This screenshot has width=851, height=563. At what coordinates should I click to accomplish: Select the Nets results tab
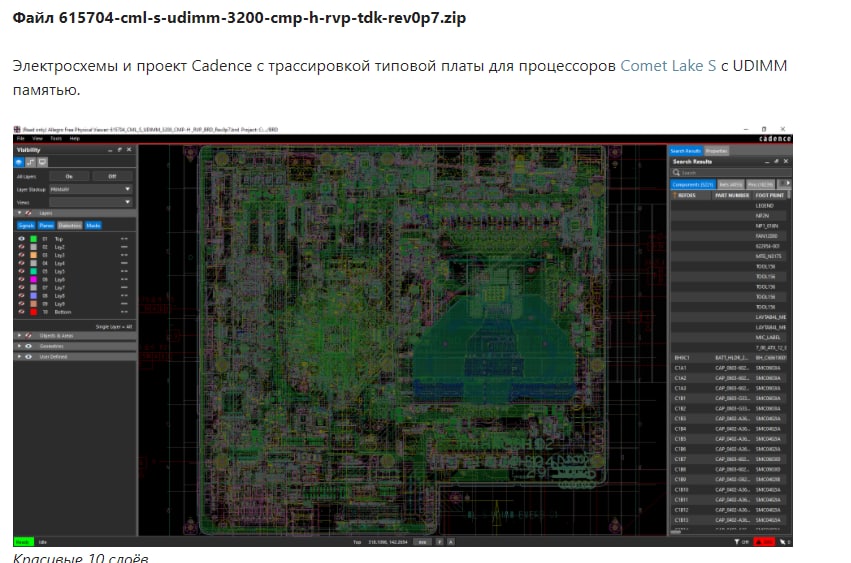(731, 185)
